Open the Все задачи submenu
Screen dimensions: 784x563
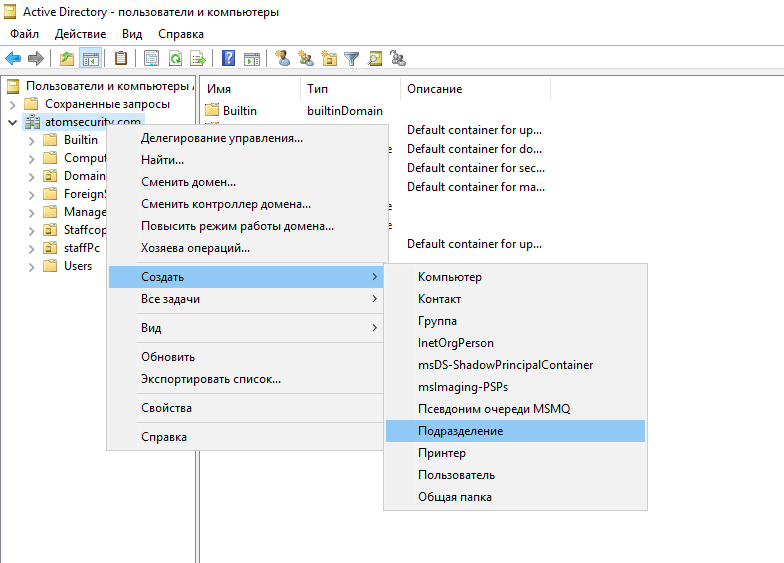click(245, 299)
